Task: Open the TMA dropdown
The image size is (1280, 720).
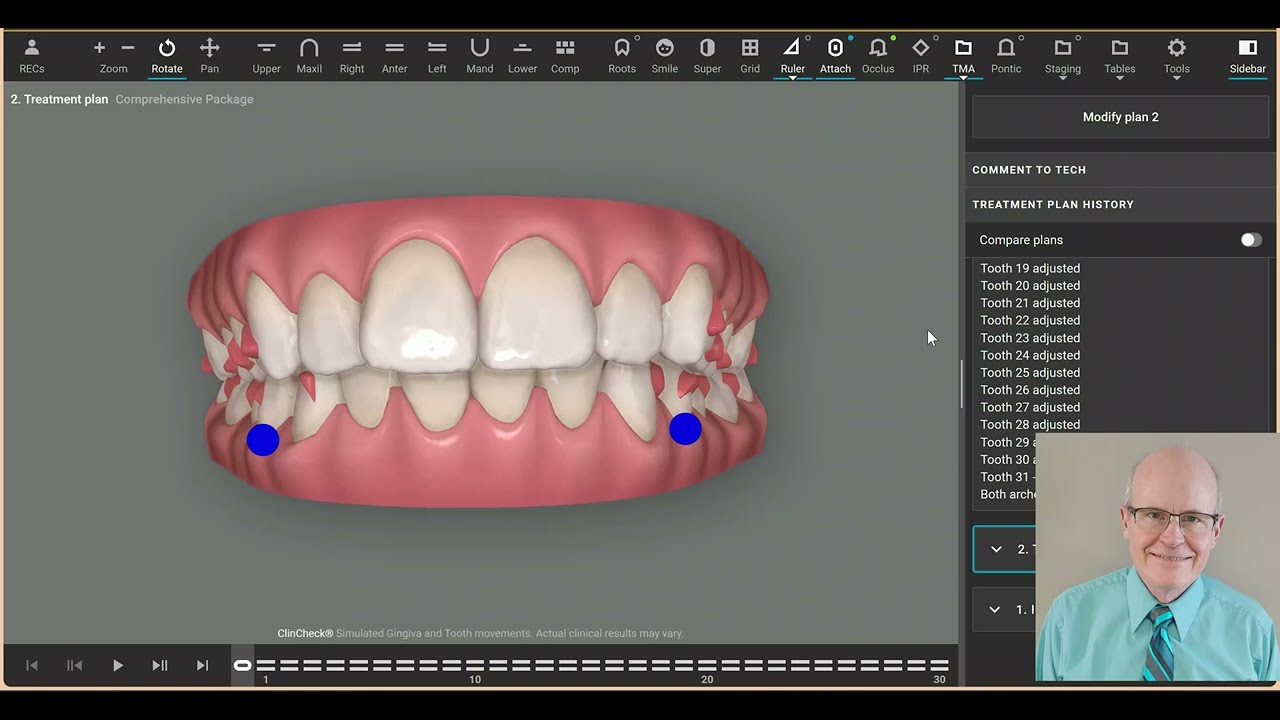Action: tap(963, 56)
